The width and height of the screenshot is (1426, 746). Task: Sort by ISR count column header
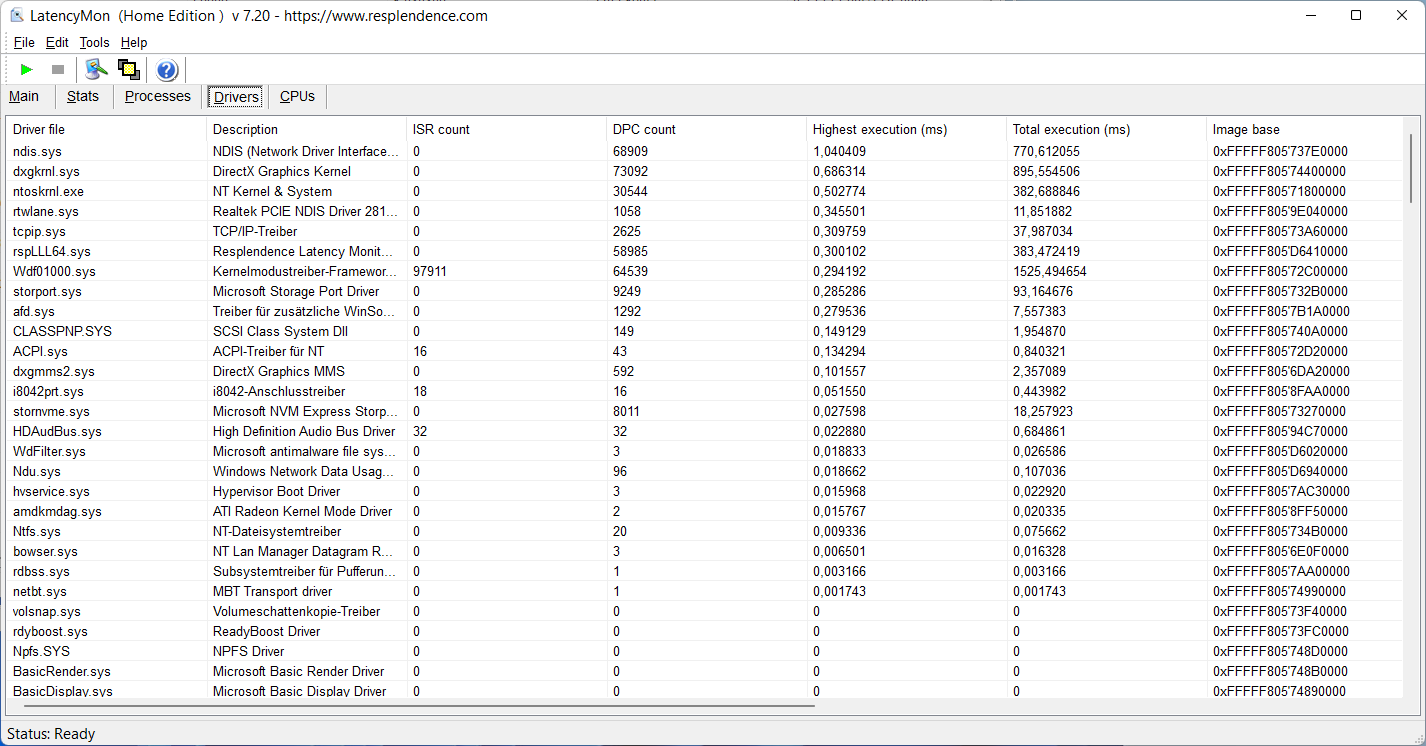tap(507, 129)
